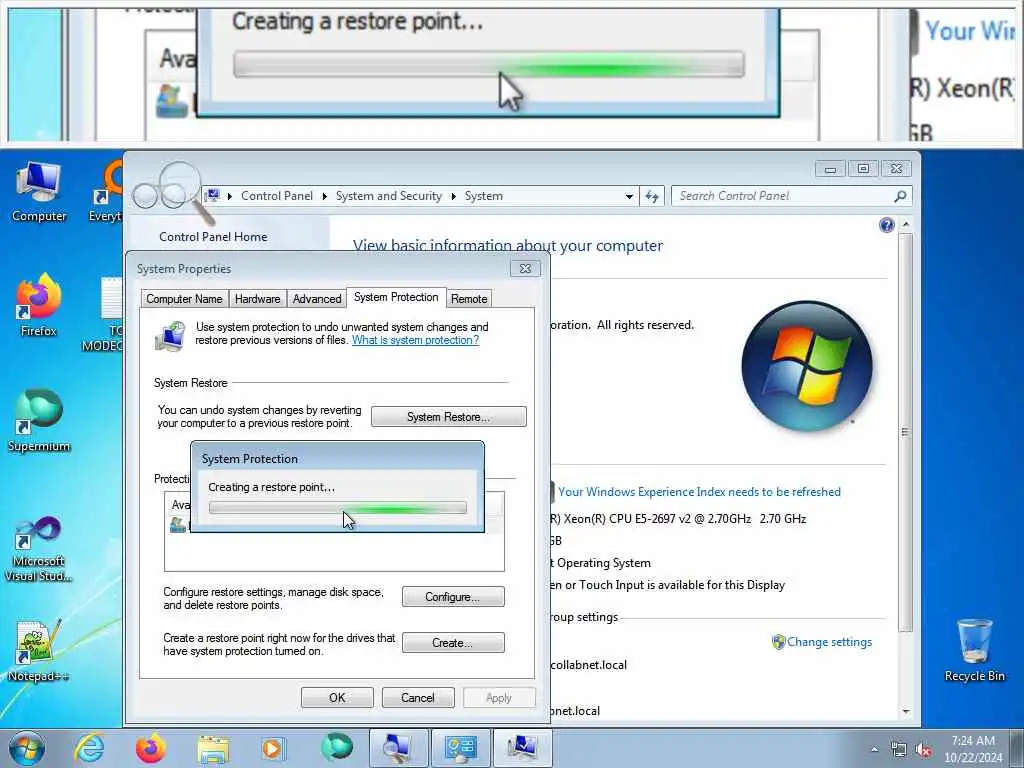The image size is (1024, 768).
Task: Open Windows Explorer folder in taskbar
Action: [213, 748]
